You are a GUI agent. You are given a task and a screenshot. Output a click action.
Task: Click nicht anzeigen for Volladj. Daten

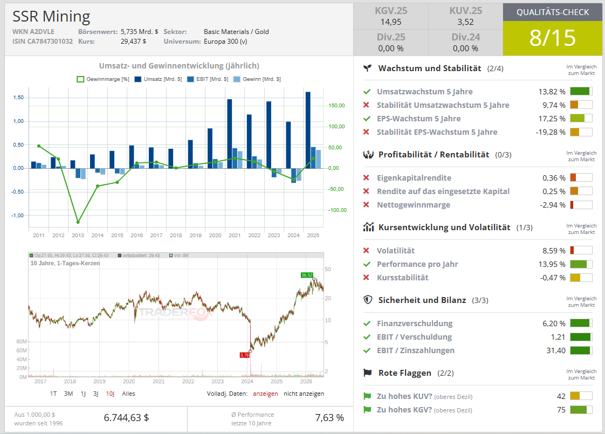[x=304, y=393]
